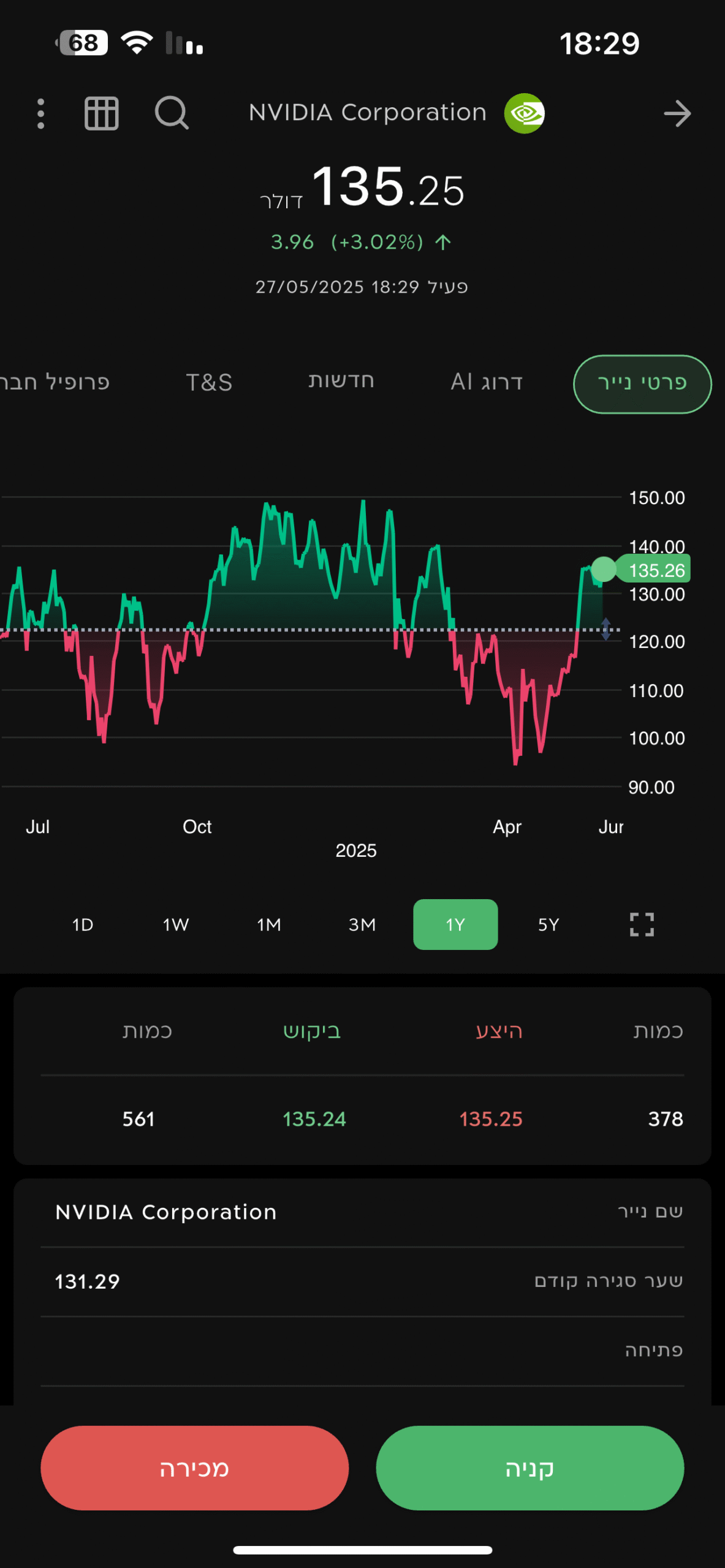Tap the ביקוש column header
The width and height of the screenshot is (725, 1568).
pos(312,1031)
